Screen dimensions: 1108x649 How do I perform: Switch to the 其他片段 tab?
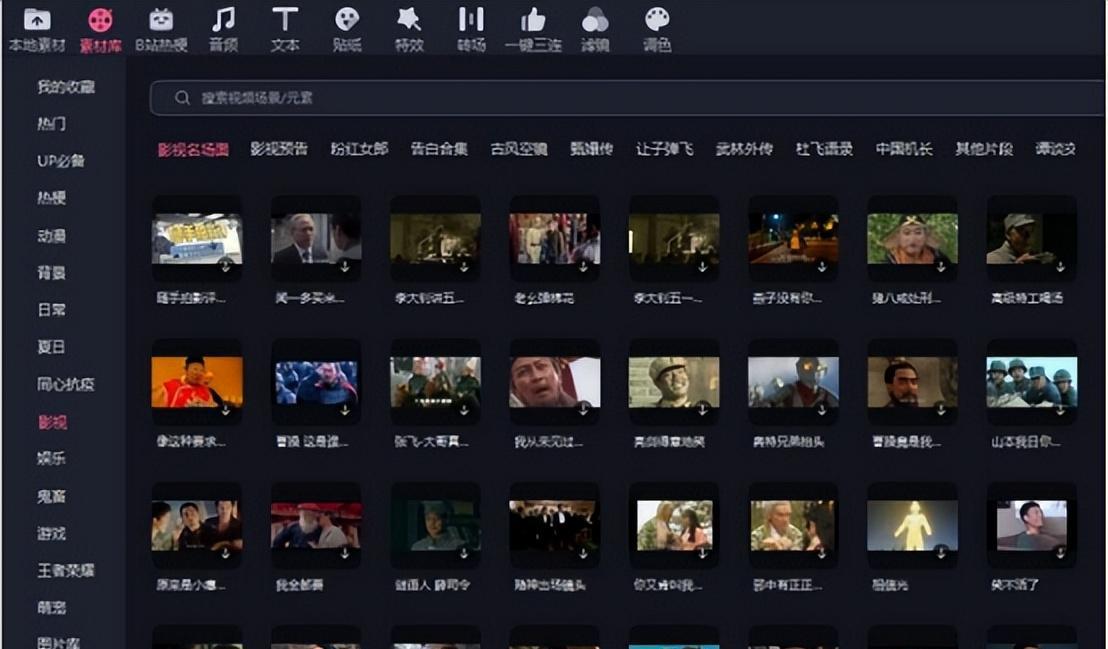click(x=984, y=149)
